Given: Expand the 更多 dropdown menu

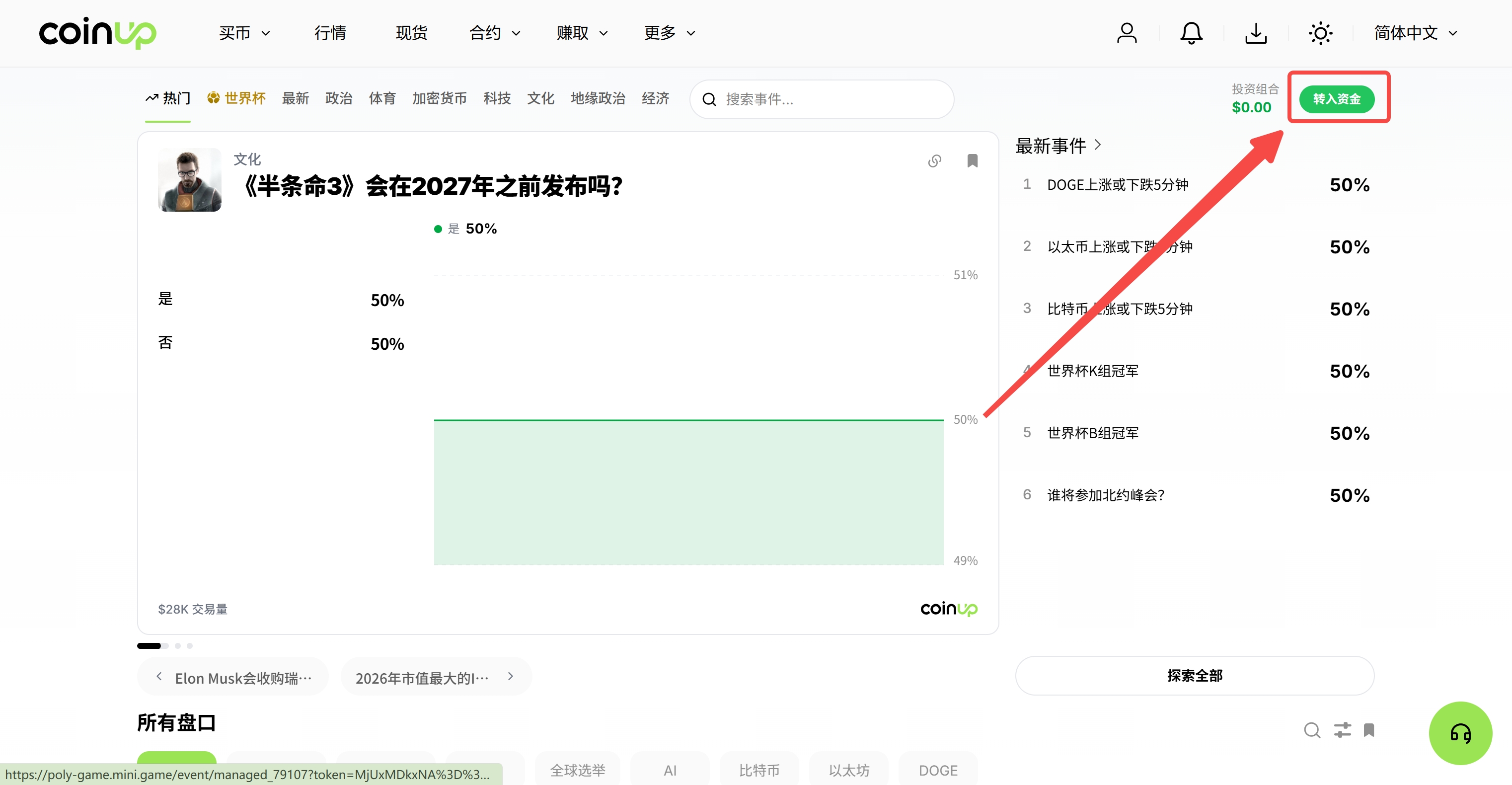Looking at the screenshot, I should [x=669, y=33].
